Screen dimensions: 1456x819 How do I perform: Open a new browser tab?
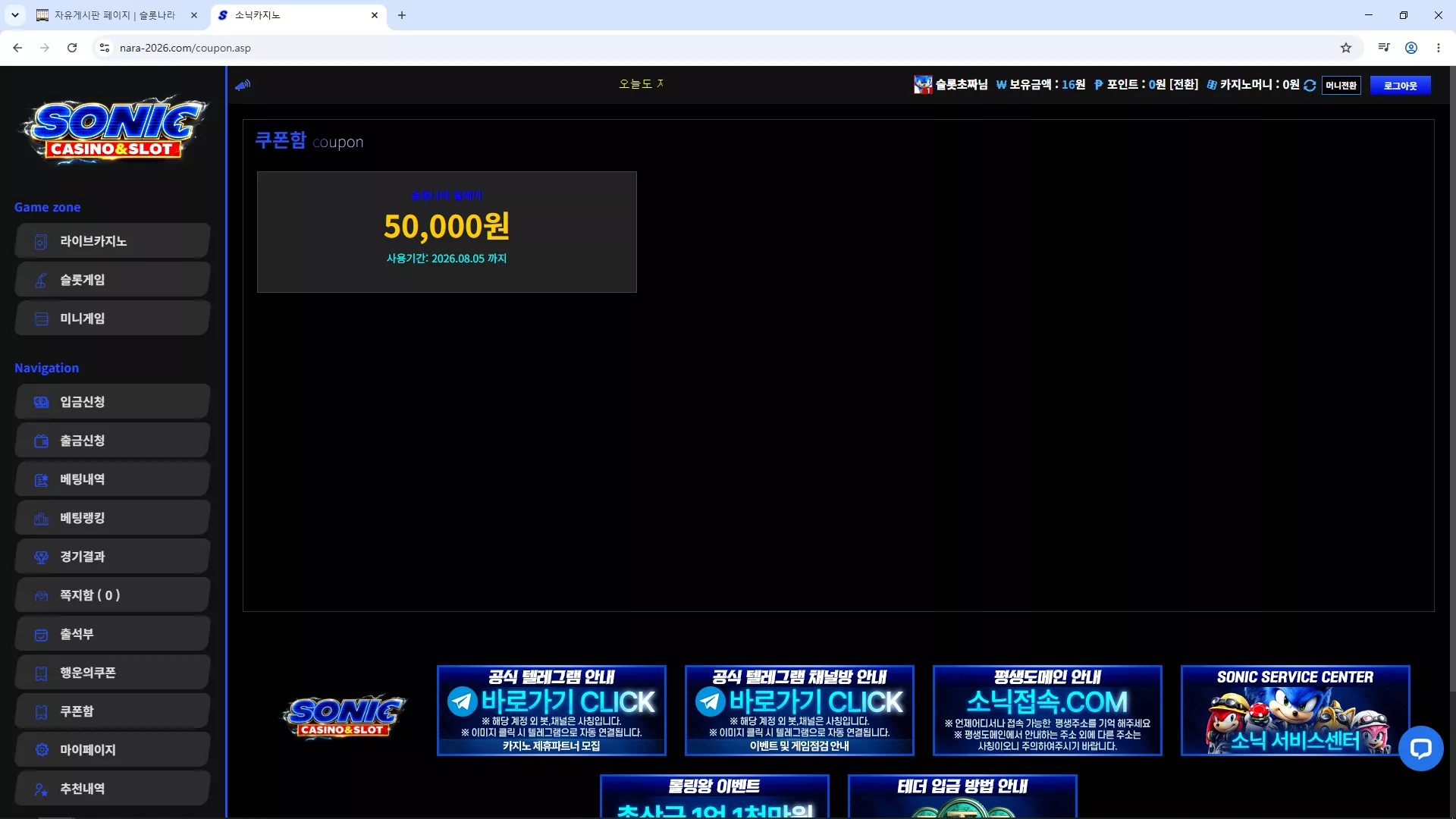tap(402, 15)
